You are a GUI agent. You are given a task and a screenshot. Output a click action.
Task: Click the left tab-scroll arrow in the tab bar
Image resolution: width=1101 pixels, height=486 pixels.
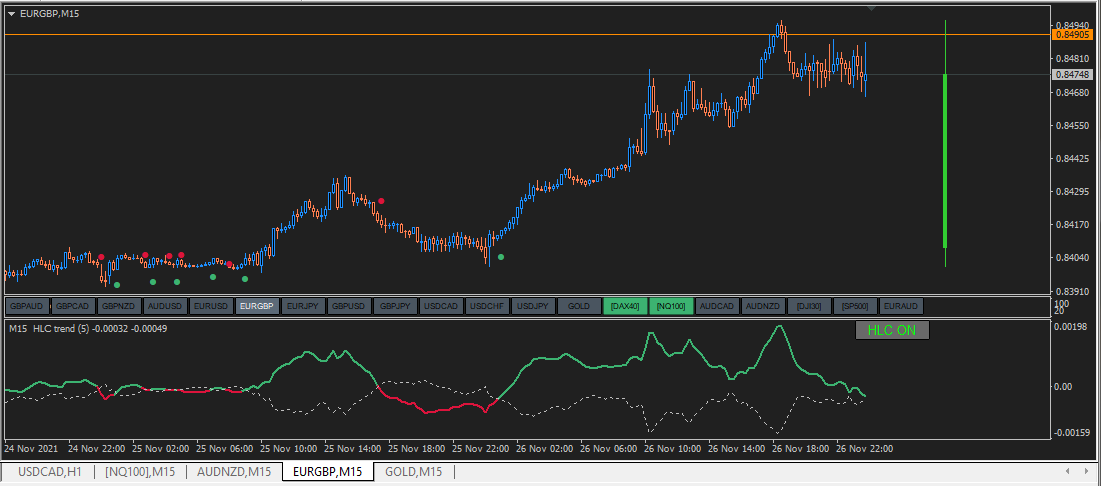pos(1068,471)
